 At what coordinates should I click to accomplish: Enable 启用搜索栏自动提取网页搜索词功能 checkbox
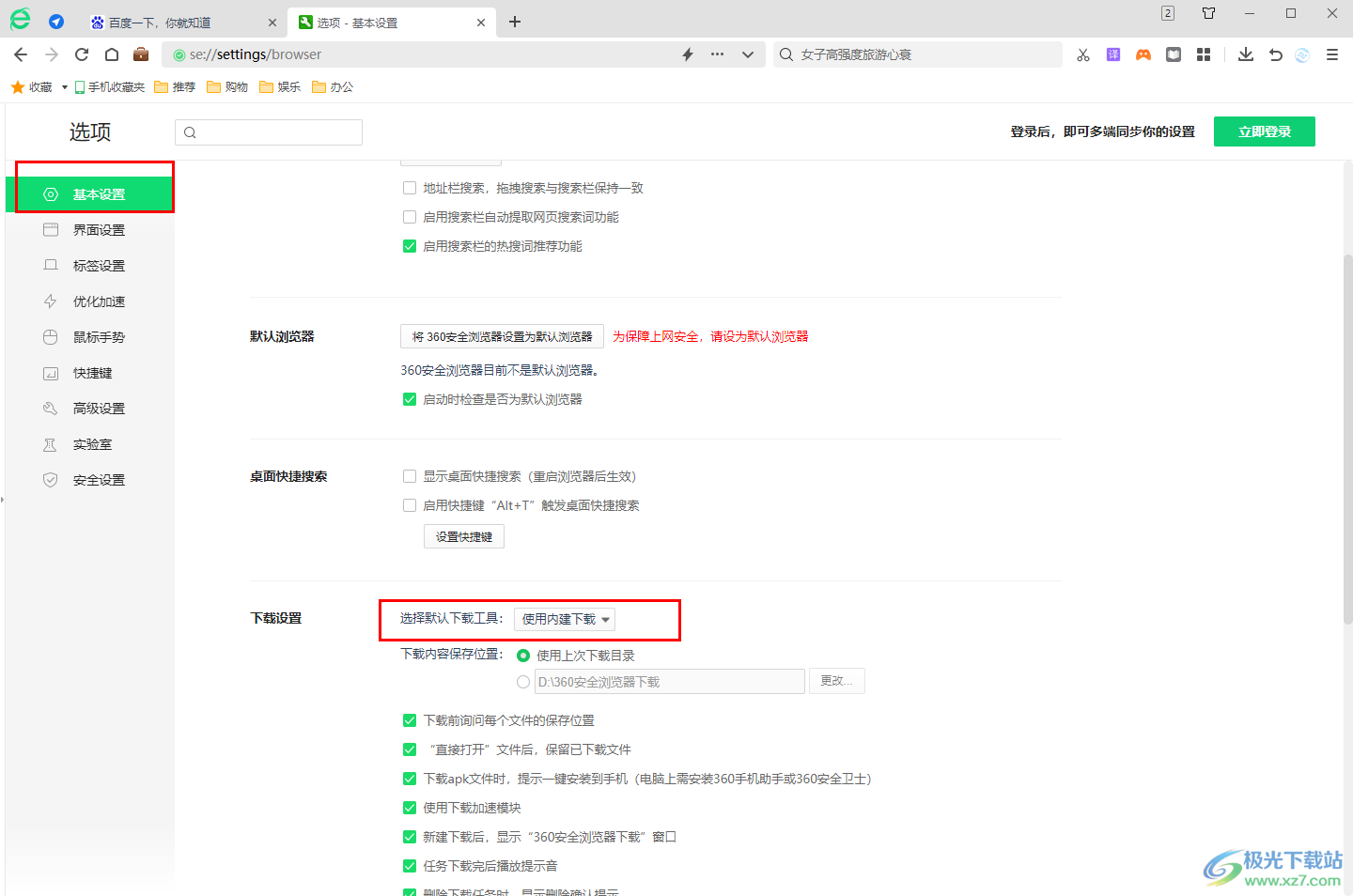pos(410,217)
